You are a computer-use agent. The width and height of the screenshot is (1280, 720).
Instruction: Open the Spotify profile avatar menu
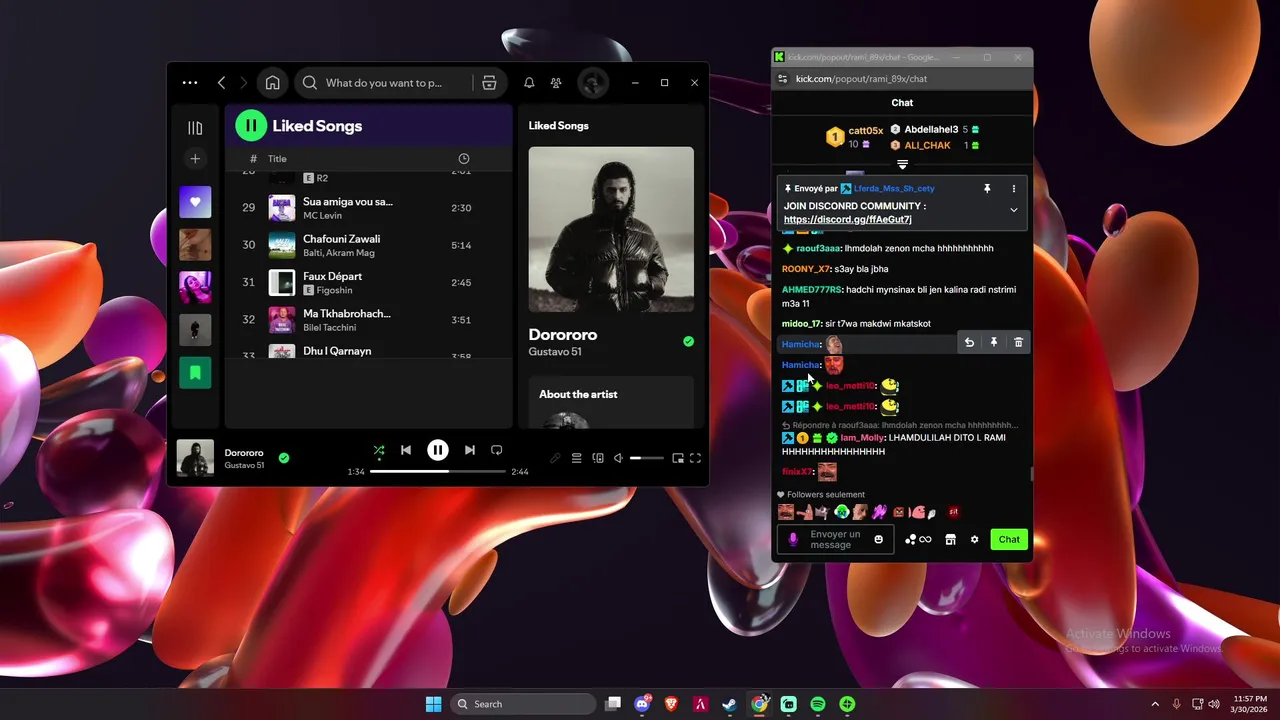[x=593, y=83]
